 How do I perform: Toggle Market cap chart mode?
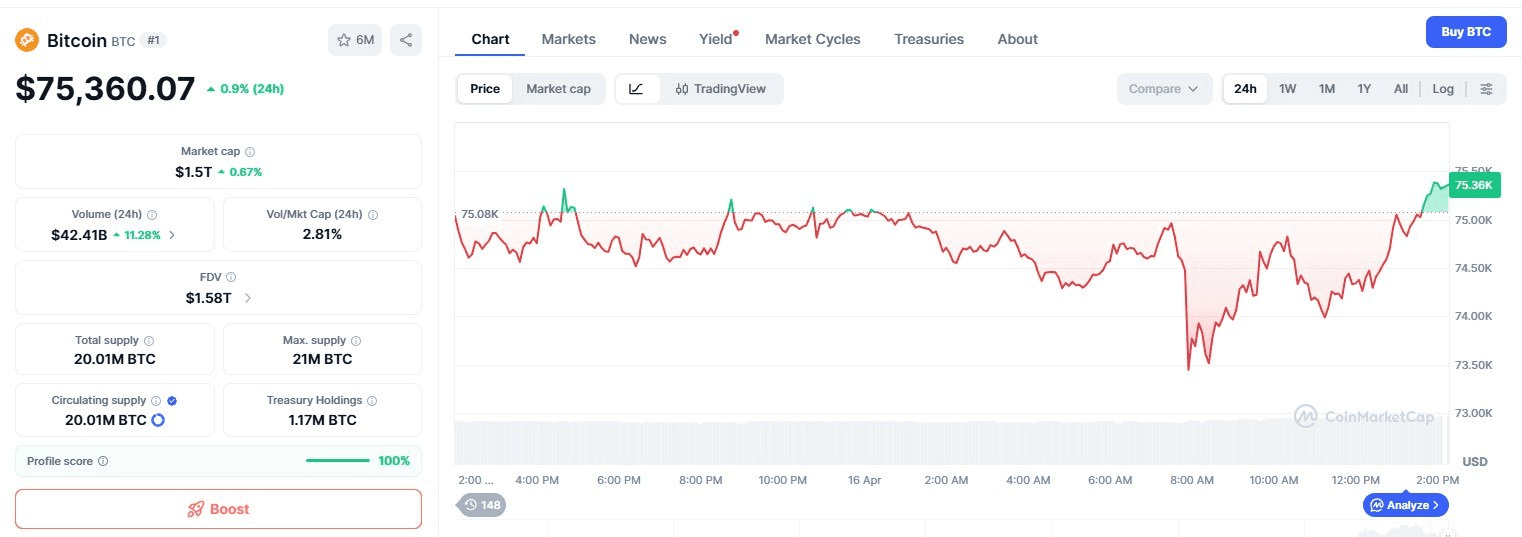pyautogui.click(x=558, y=89)
